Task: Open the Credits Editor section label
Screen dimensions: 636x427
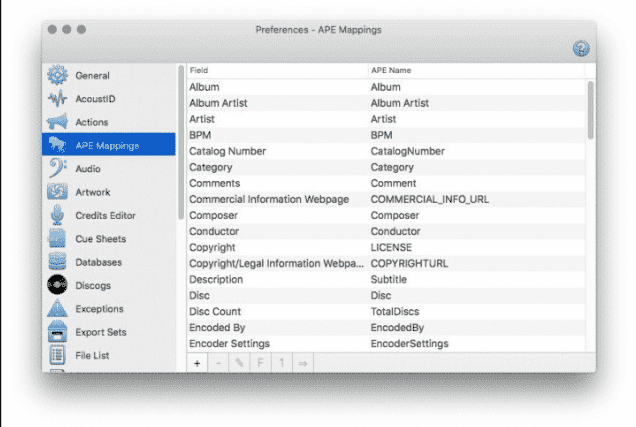Action: point(105,215)
